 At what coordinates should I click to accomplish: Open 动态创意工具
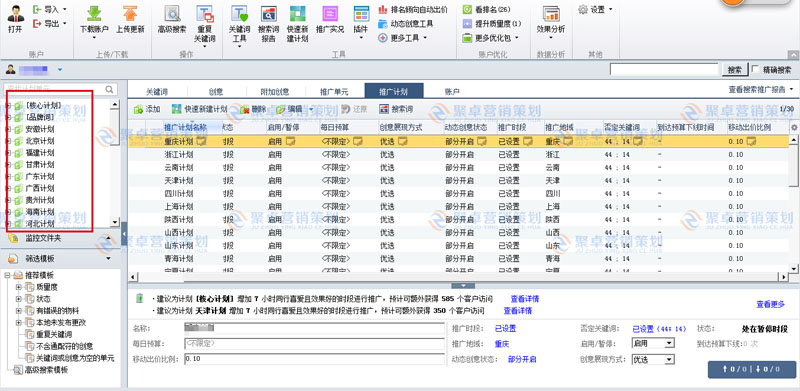click(406, 23)
